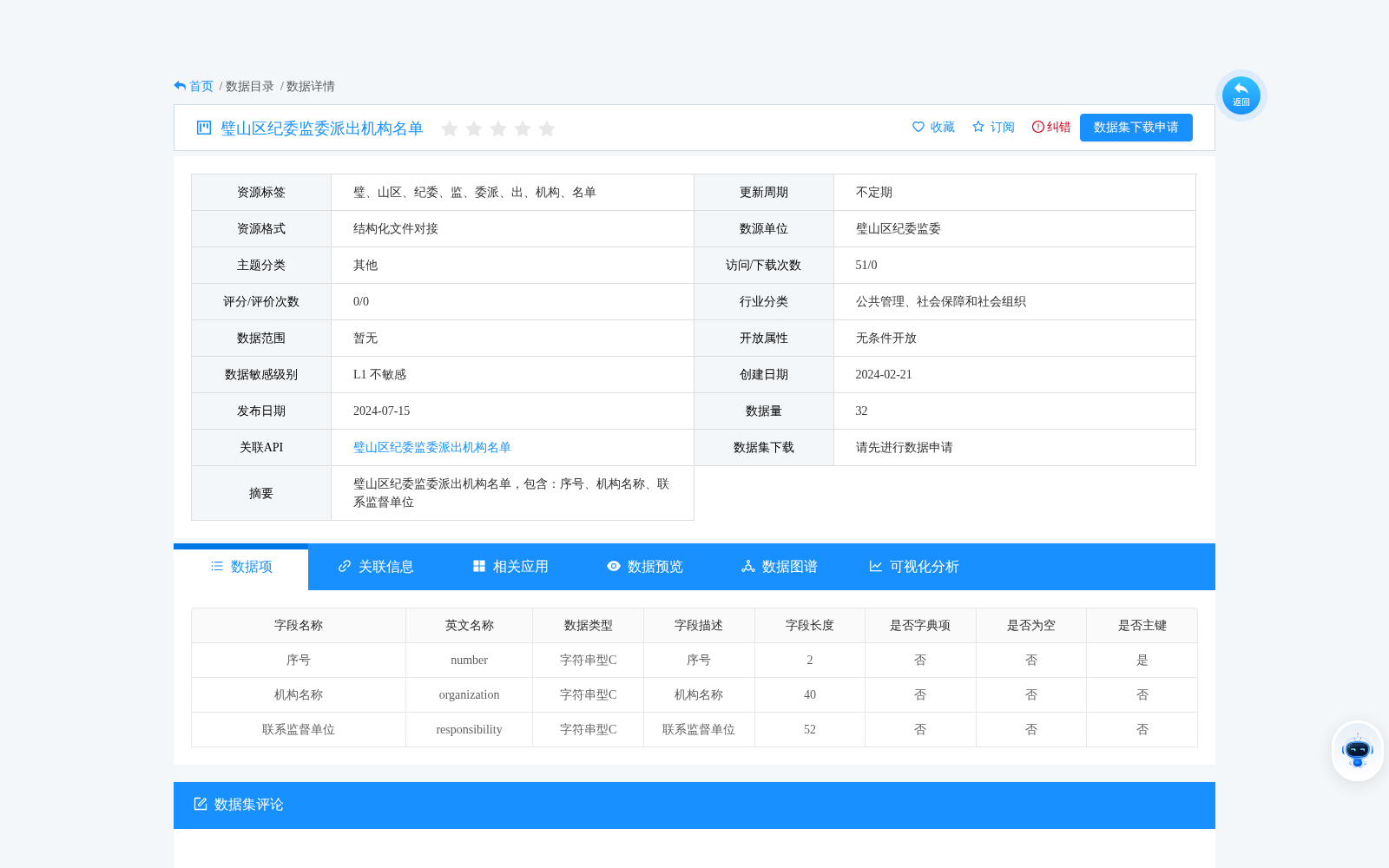This screenshot has height=868, width=1389.
Task: Click the second rating star
Action: tap(474, 128)
